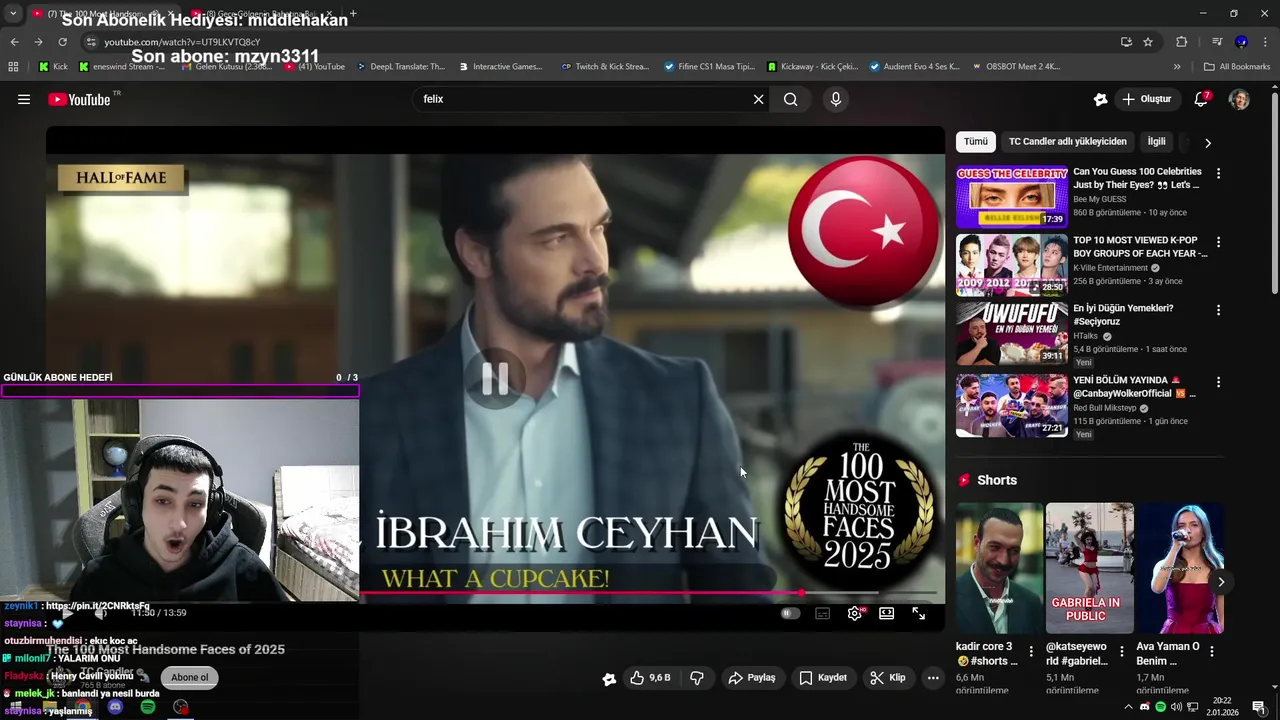
Task: Save the video with Kaydet
Action: click(823, 677)
